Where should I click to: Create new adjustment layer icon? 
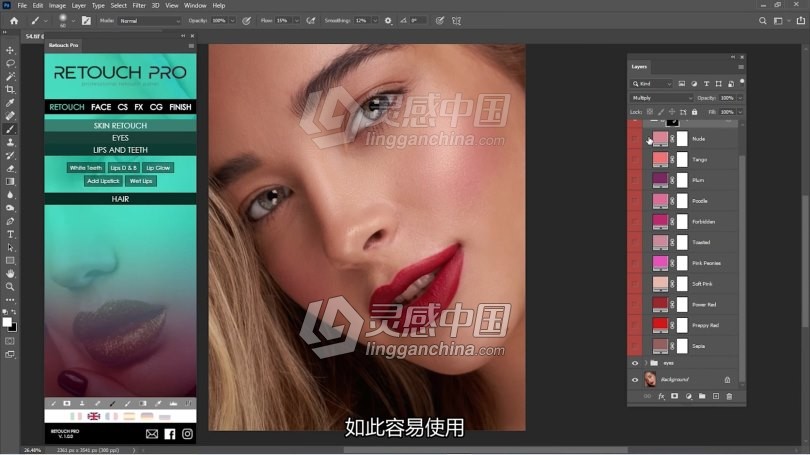(688, 396)
